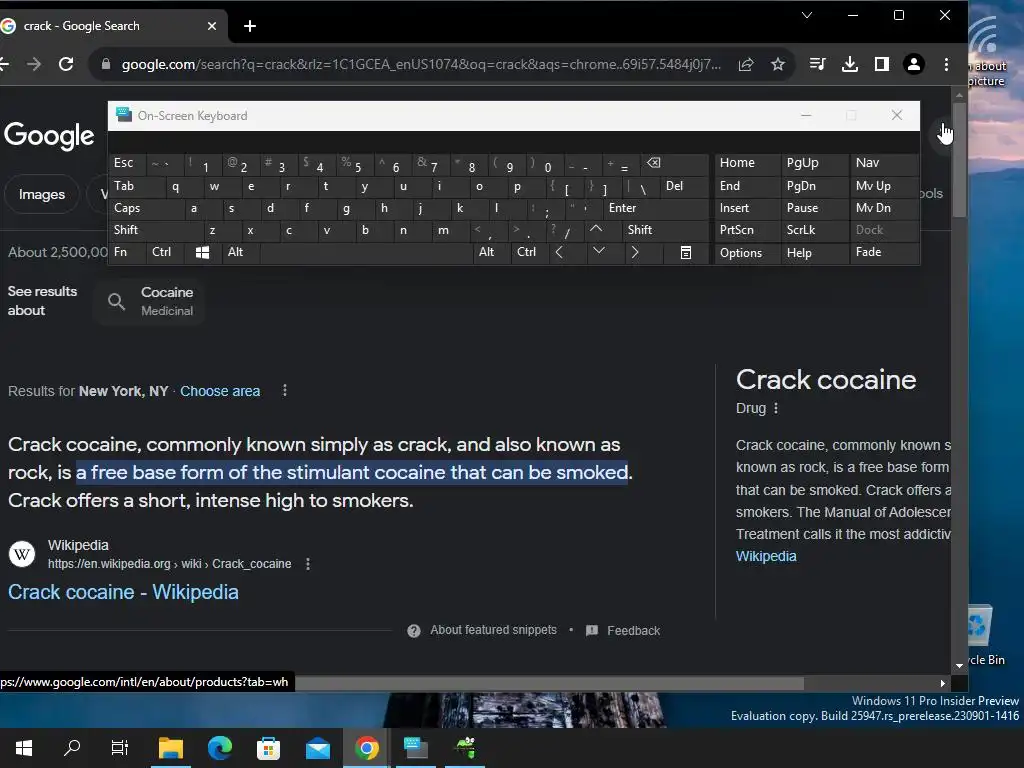The height and width of the screenshot is (768, 1024).
Task: Click Enter key on On-Screen Keyboard
Action: (656, 208)
